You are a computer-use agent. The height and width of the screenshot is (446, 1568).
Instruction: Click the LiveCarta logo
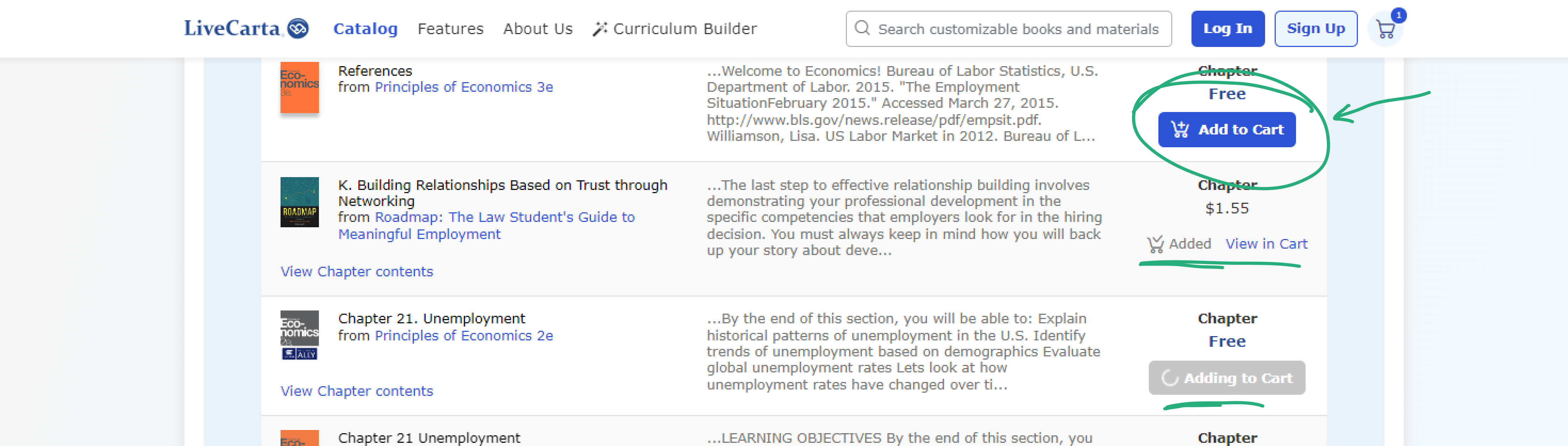(246, 29)
